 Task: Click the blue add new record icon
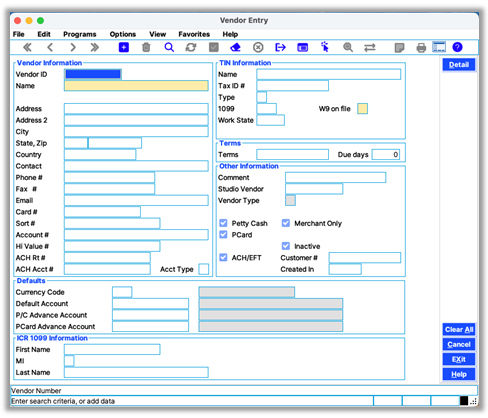(124, 47)
